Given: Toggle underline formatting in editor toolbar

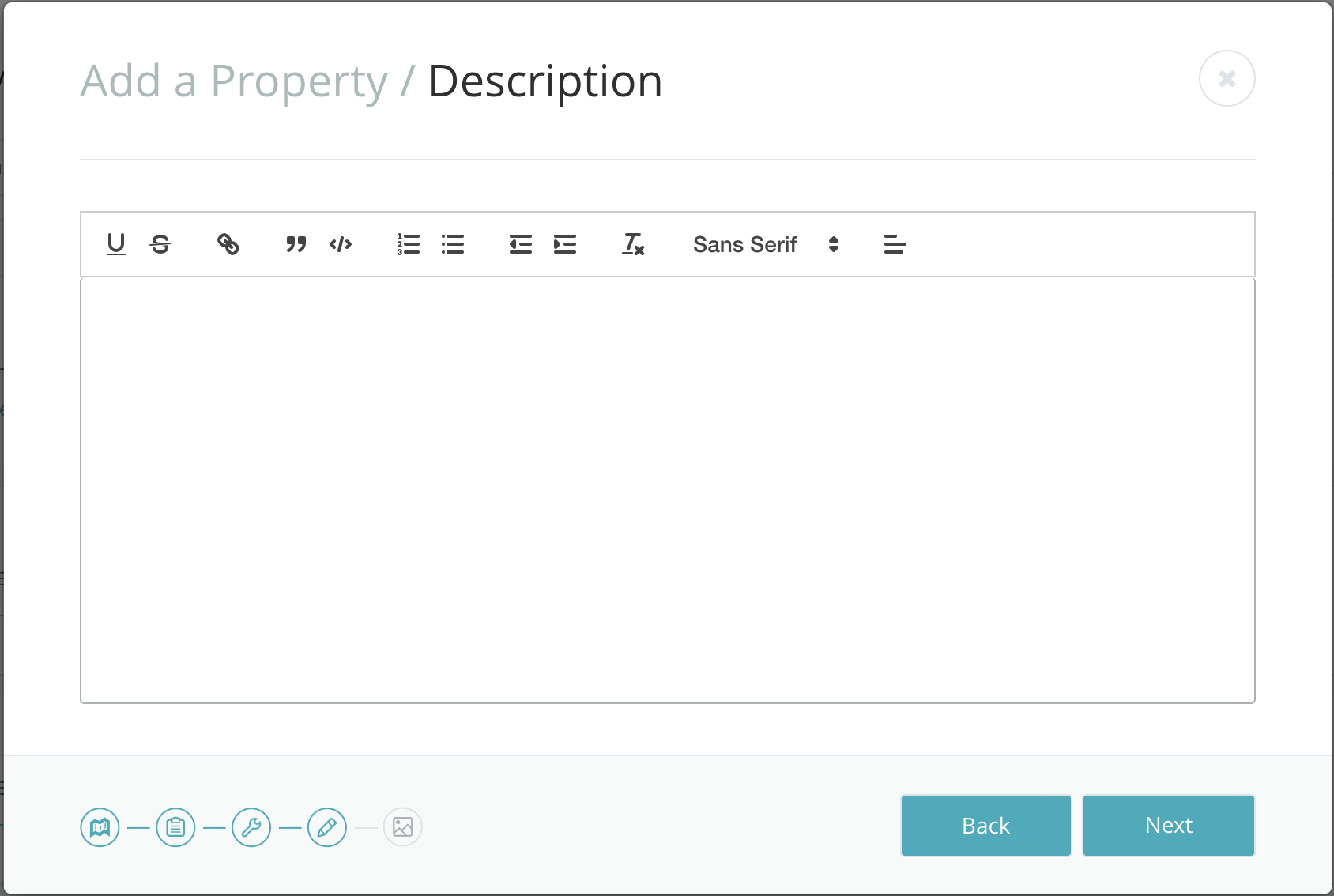Looking at the screenshot, I should point(116,244).
